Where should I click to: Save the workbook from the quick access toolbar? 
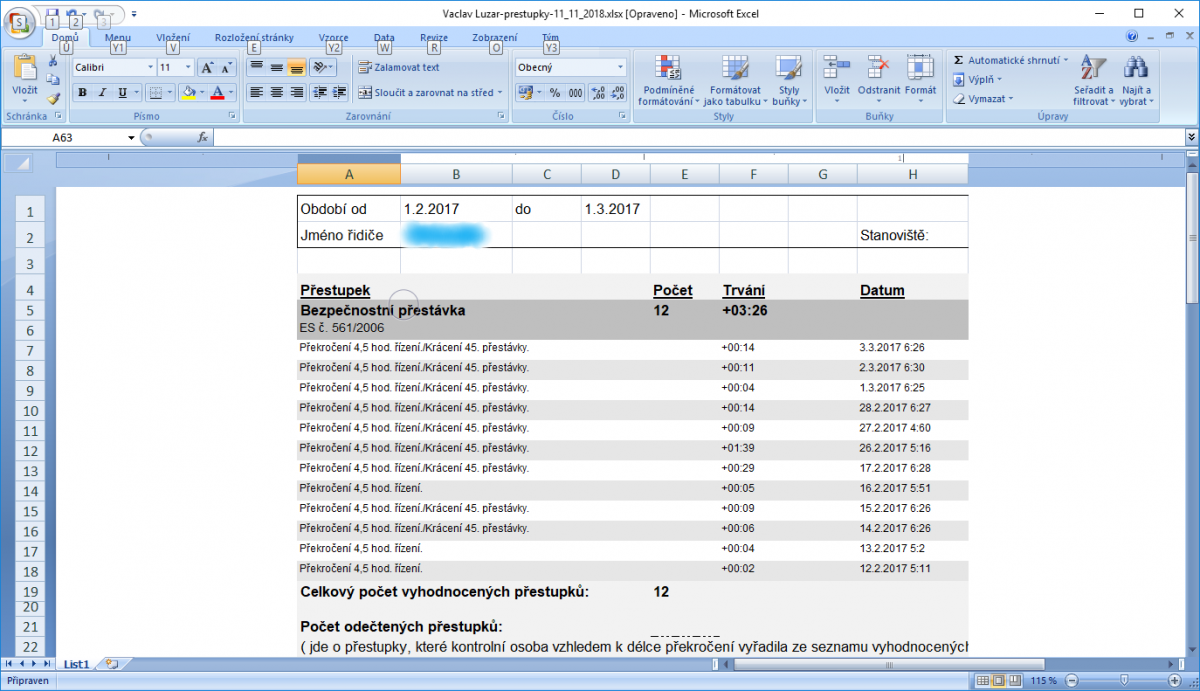click(54, 14)
